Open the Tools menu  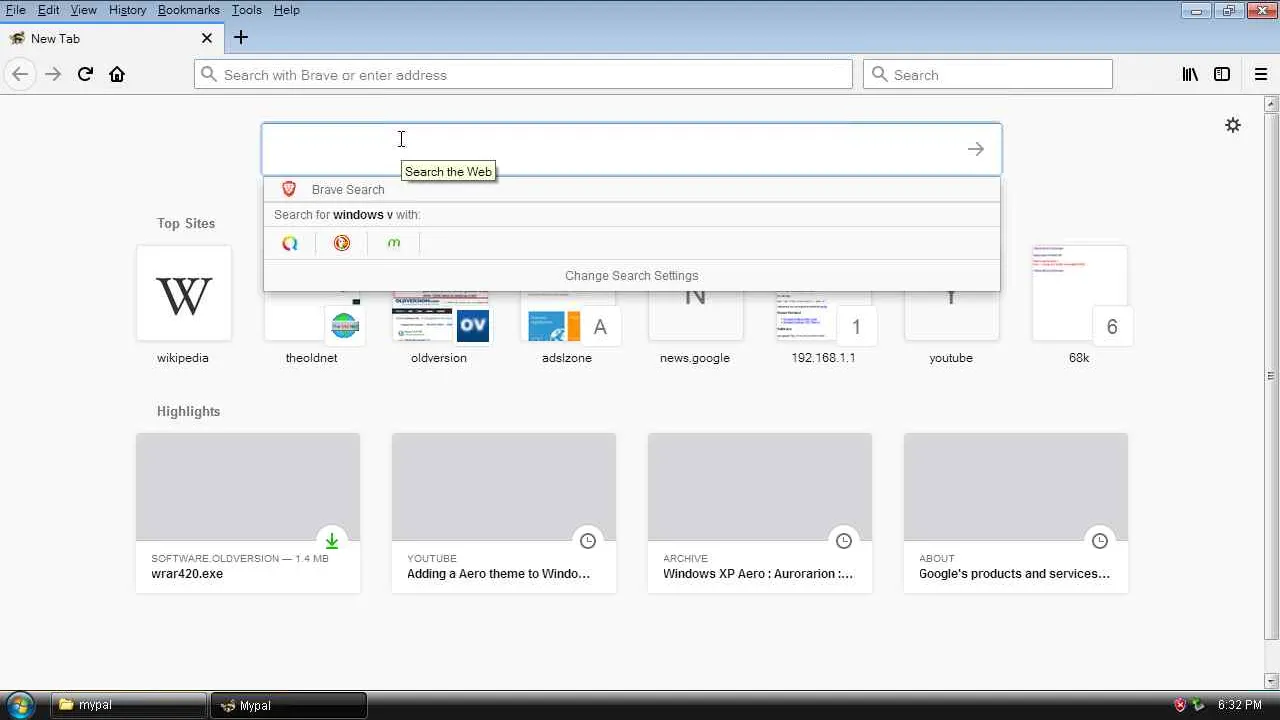click(246, 10)
